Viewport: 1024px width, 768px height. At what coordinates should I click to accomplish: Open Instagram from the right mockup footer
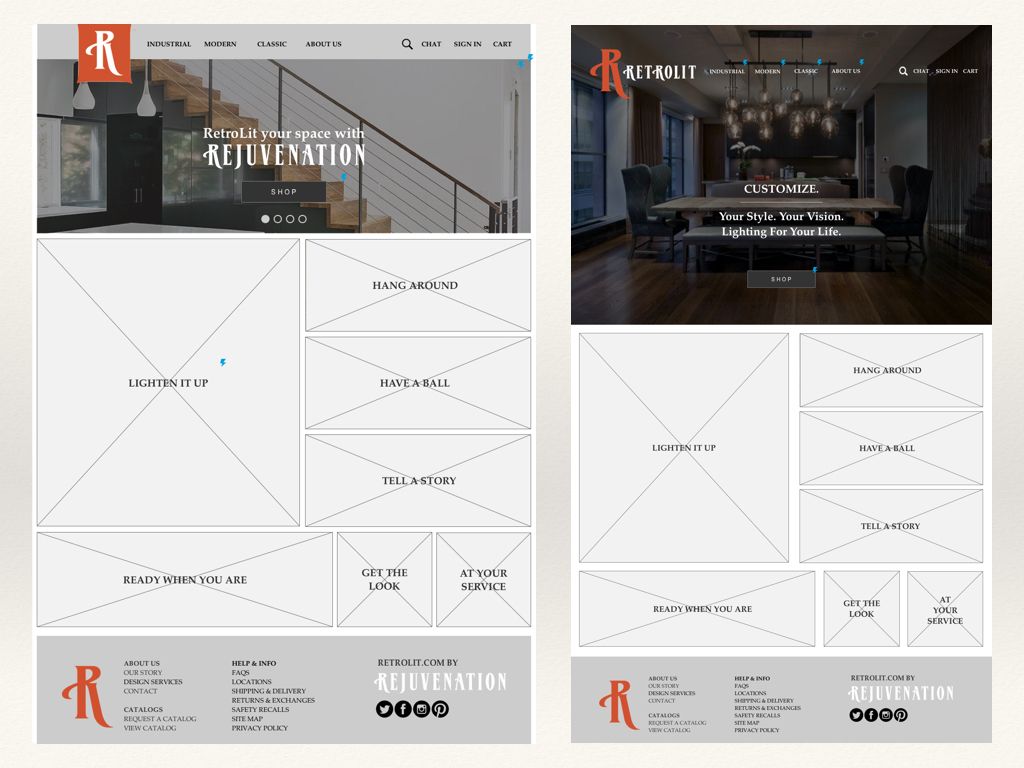886,715
